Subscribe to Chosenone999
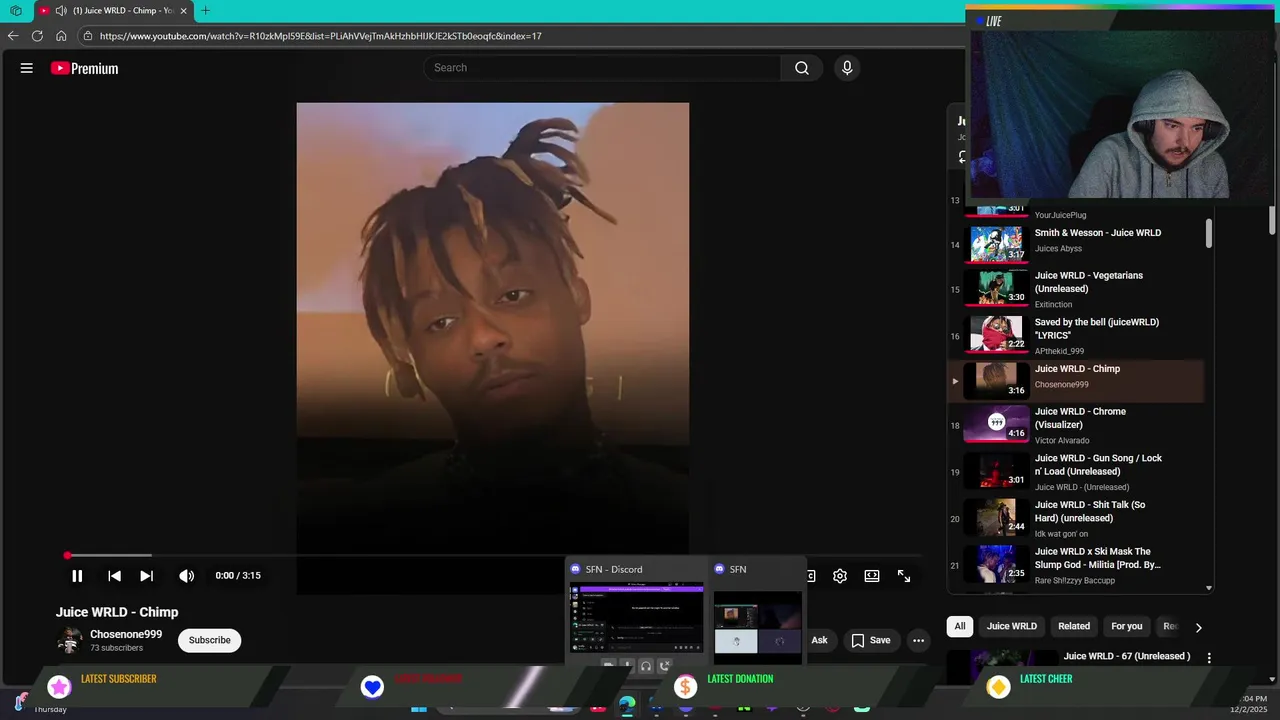This screenshot has height=720, width=1280. (x=210, y=640)
